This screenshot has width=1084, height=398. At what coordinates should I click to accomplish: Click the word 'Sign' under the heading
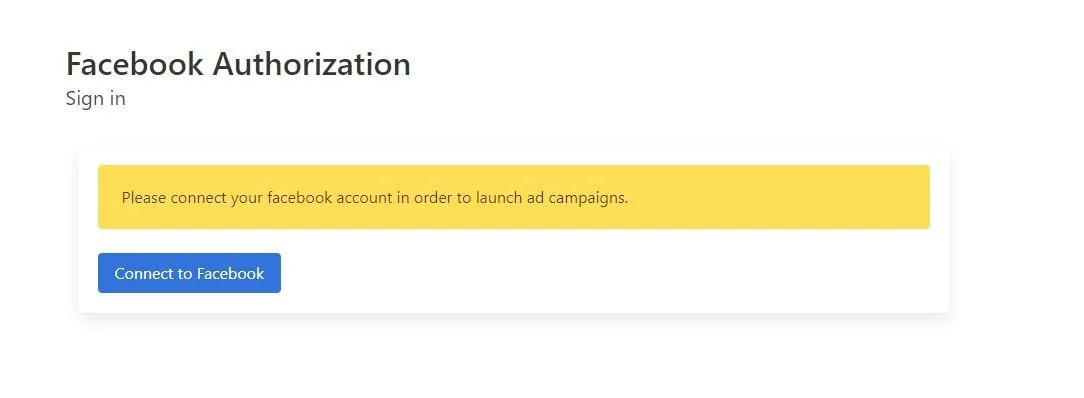84,99
